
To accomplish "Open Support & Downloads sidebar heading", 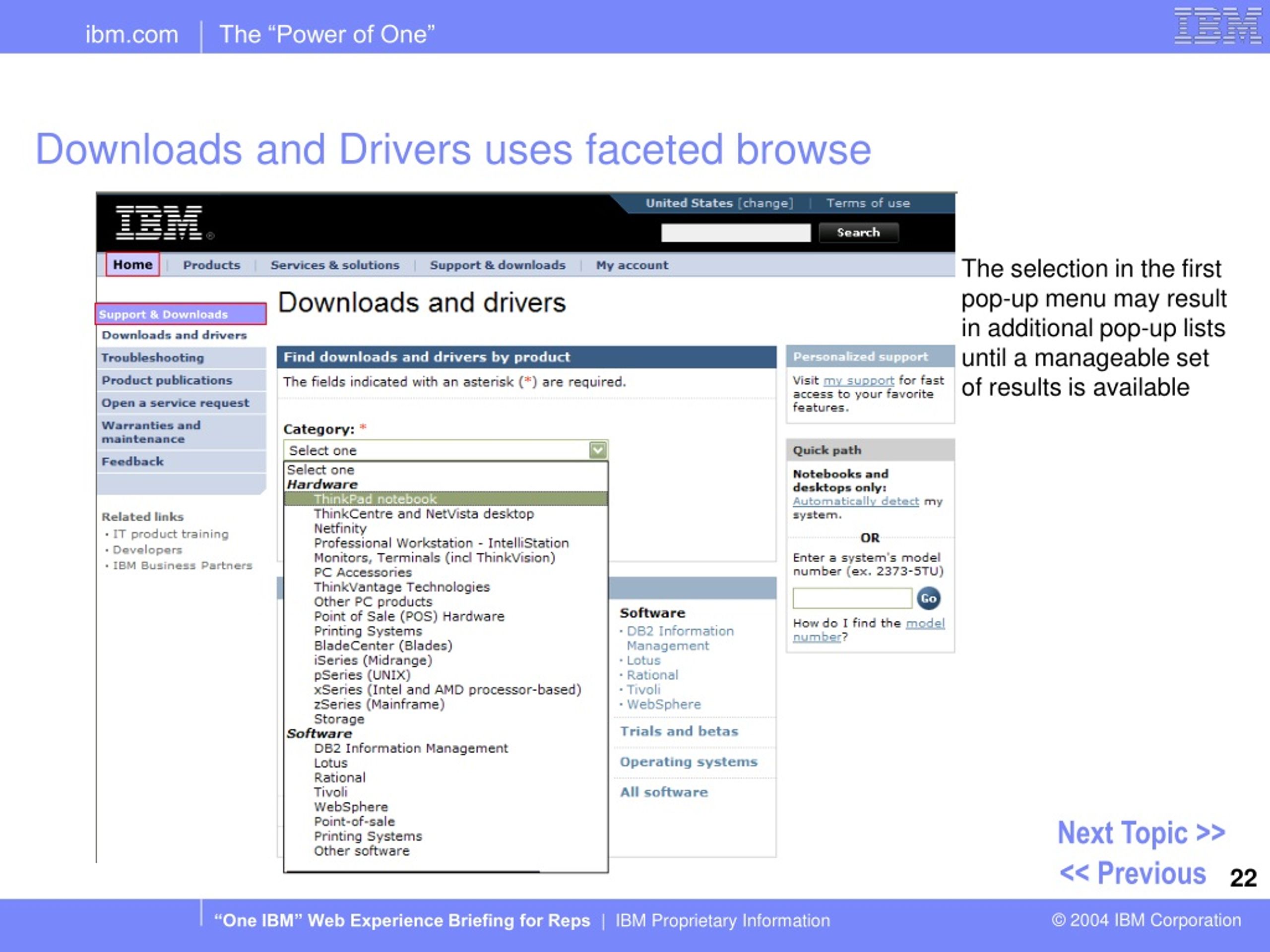I will [x=180, y=314].
